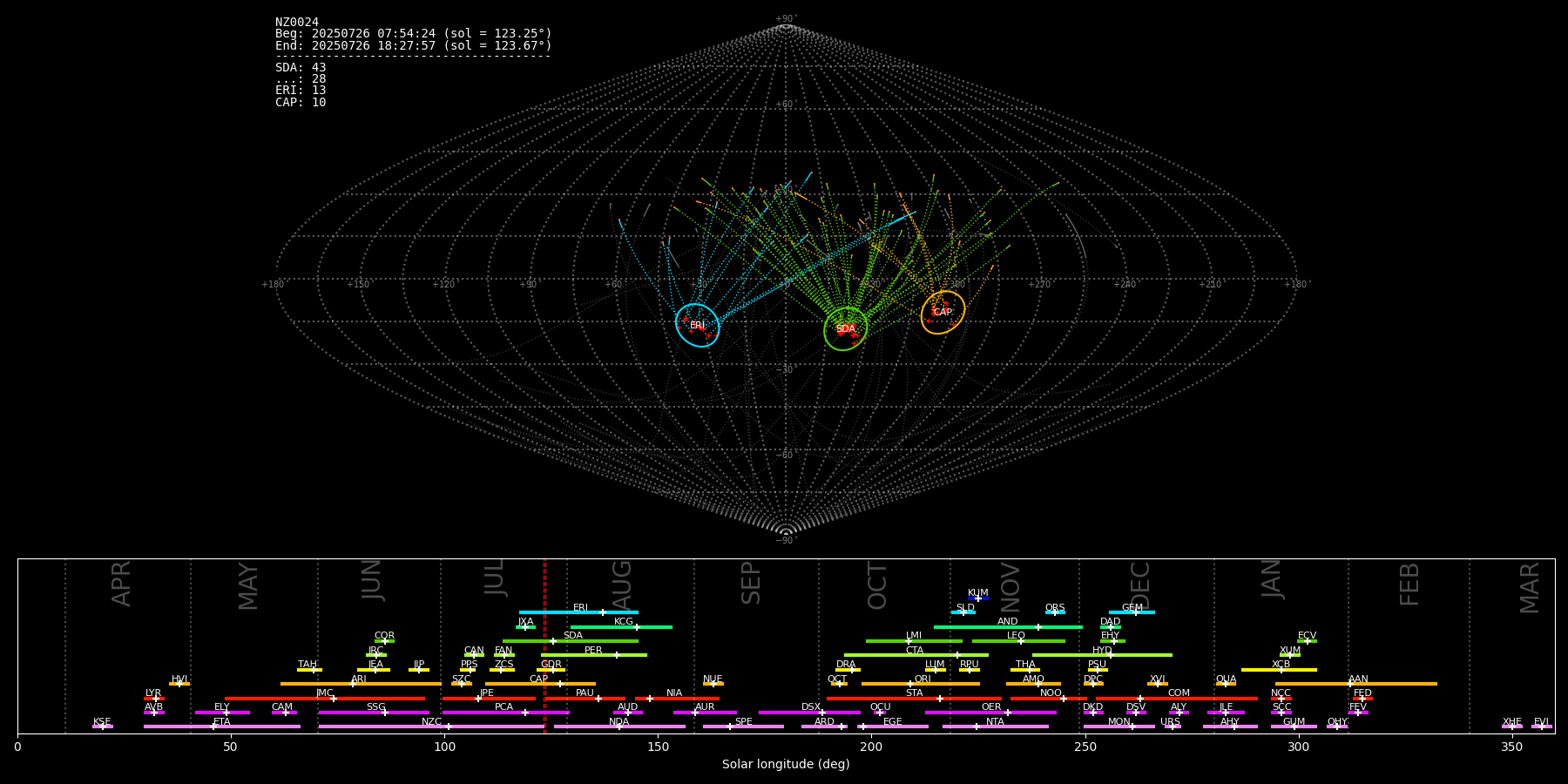Click the GEM shower label in timeline
This screenshot has height=784, width=1568.
[1132, 608]
